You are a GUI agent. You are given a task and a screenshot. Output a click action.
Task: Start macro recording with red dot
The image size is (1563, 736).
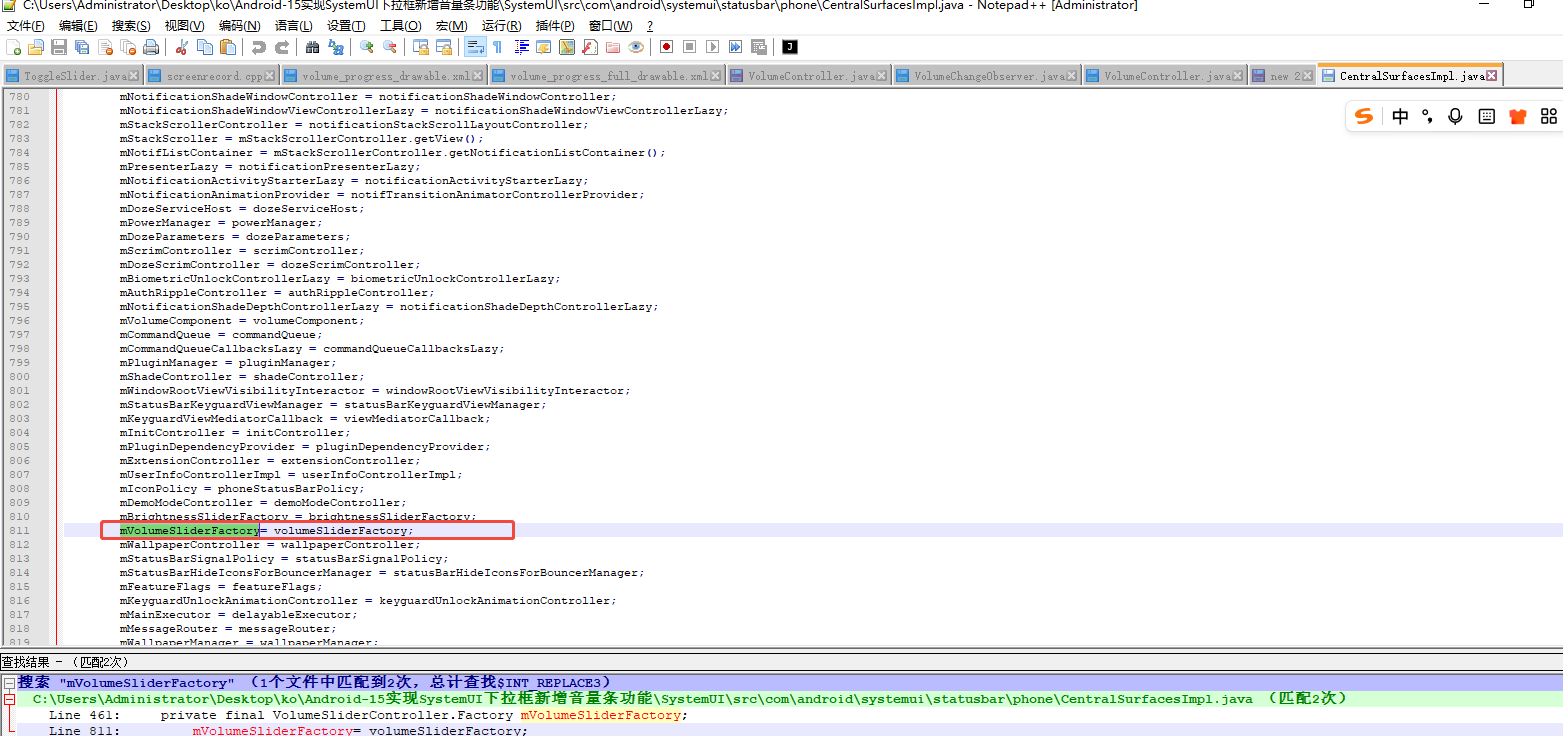pos(666,47)
